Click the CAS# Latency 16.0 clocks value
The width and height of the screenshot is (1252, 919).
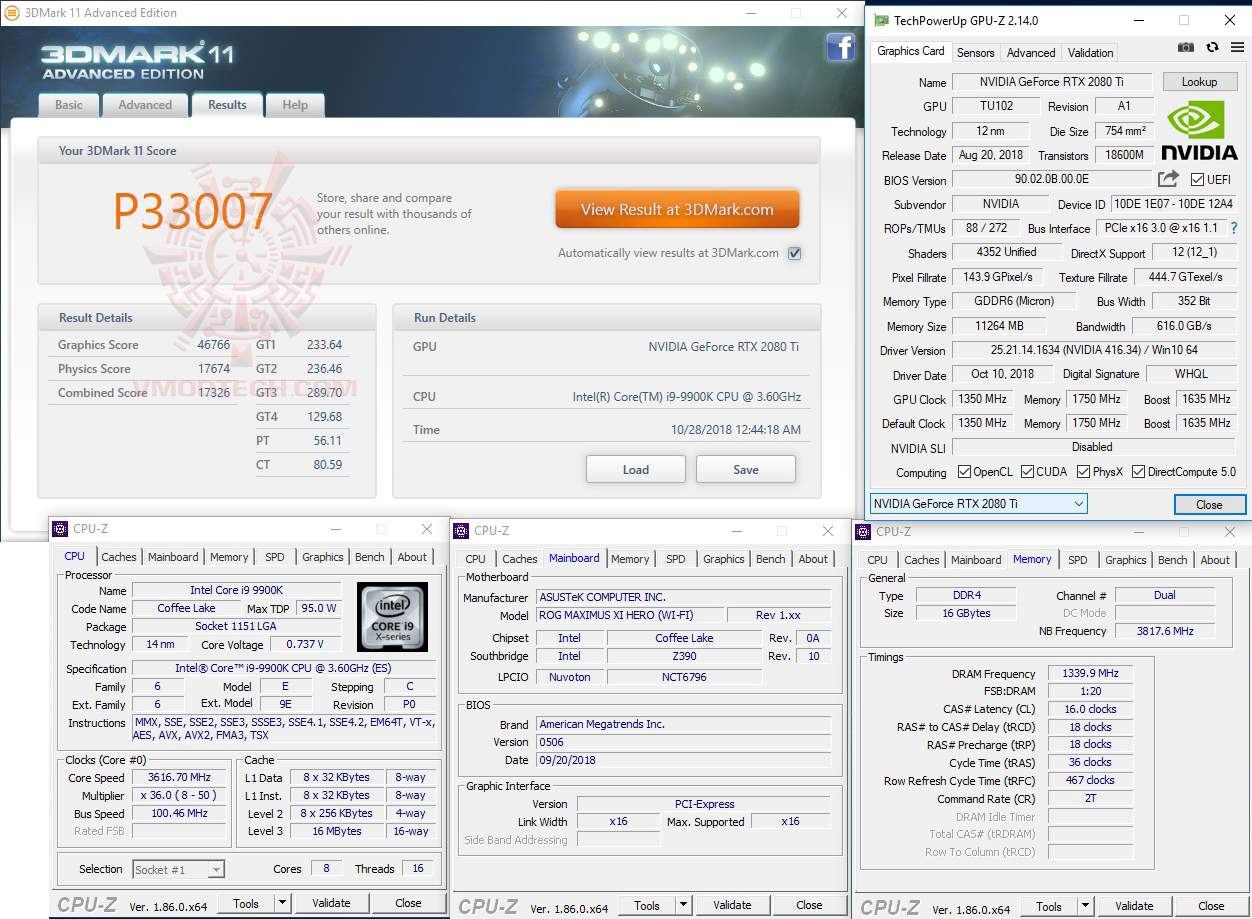point(1090,709)
